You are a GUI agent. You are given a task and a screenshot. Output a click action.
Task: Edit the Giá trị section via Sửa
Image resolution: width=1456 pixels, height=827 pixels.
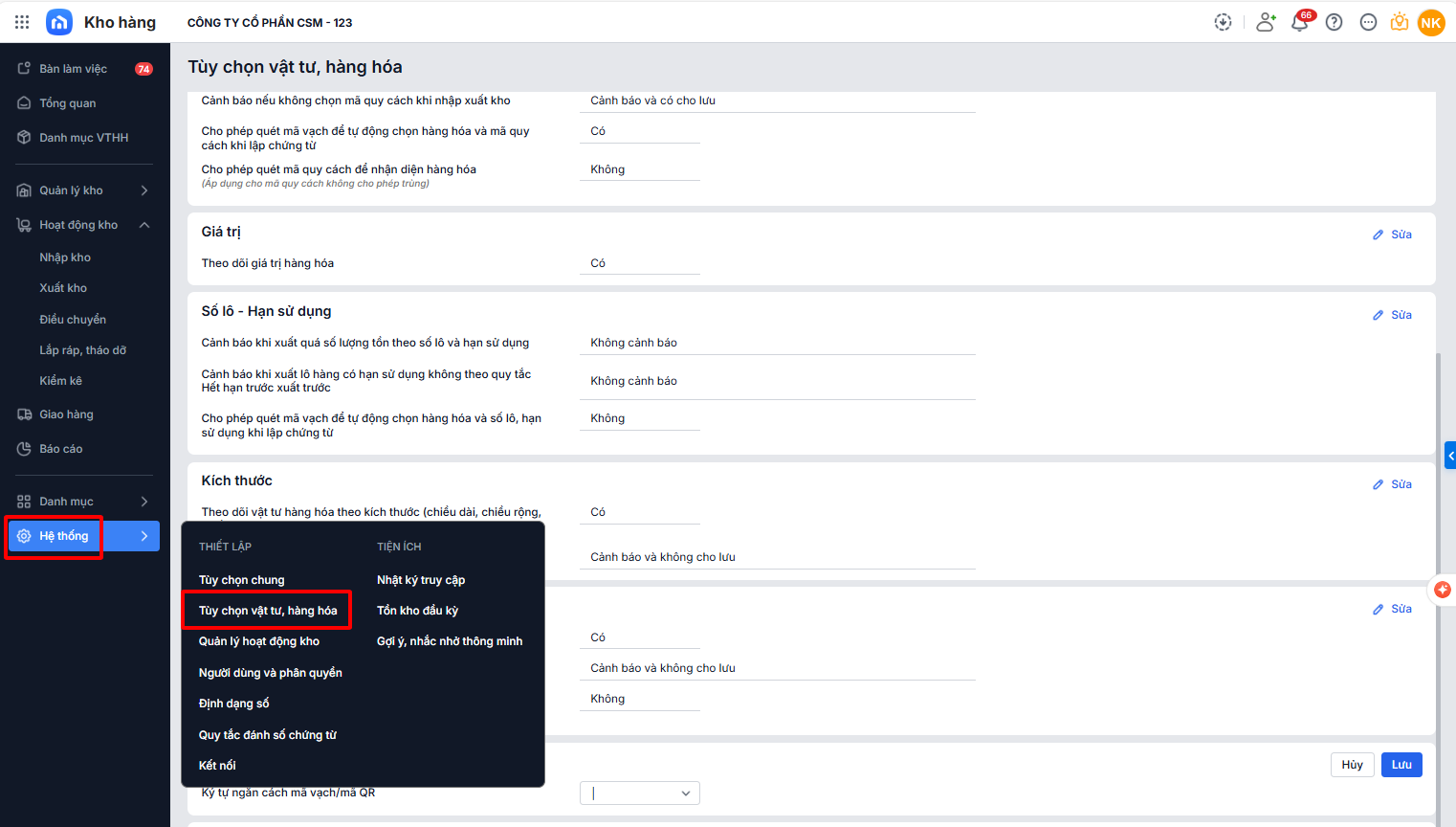[1393, 235]
